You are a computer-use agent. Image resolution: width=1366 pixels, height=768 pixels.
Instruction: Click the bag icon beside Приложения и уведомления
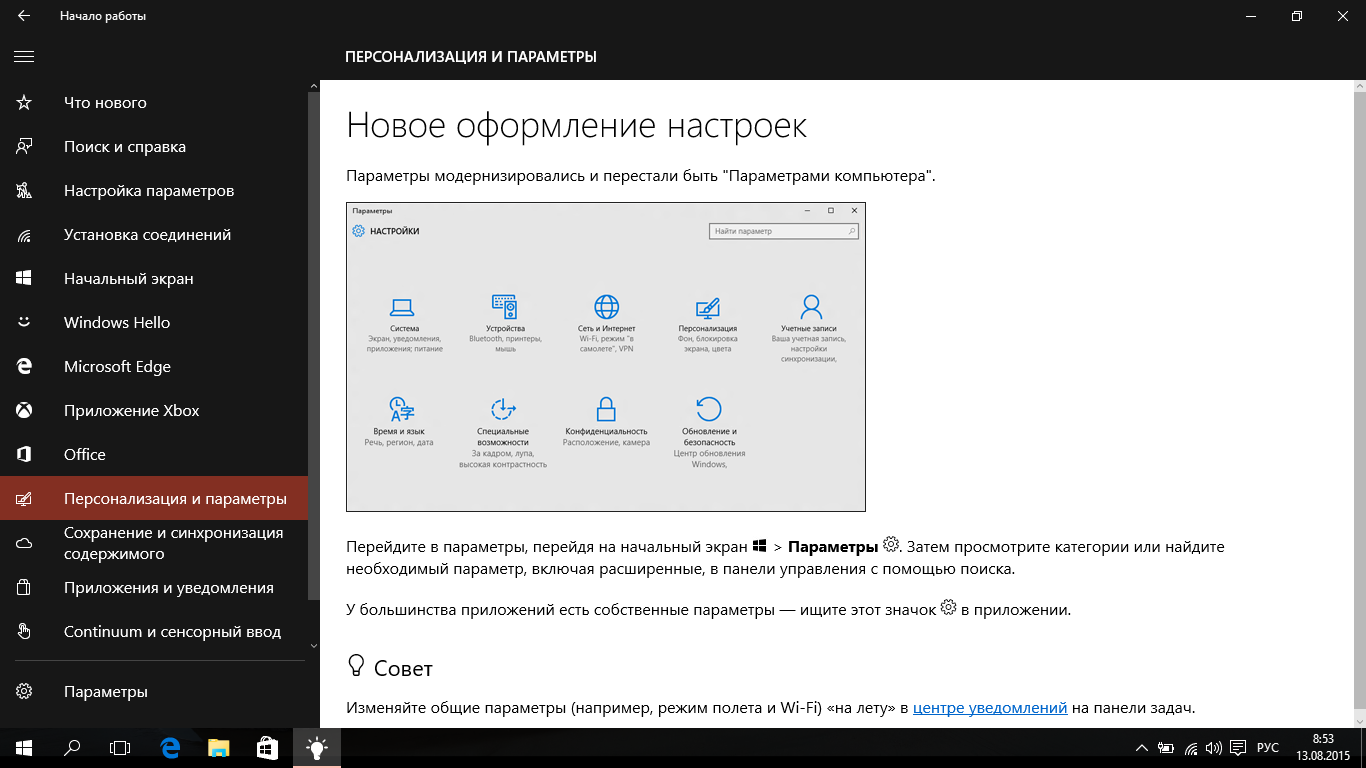point(24,588)
